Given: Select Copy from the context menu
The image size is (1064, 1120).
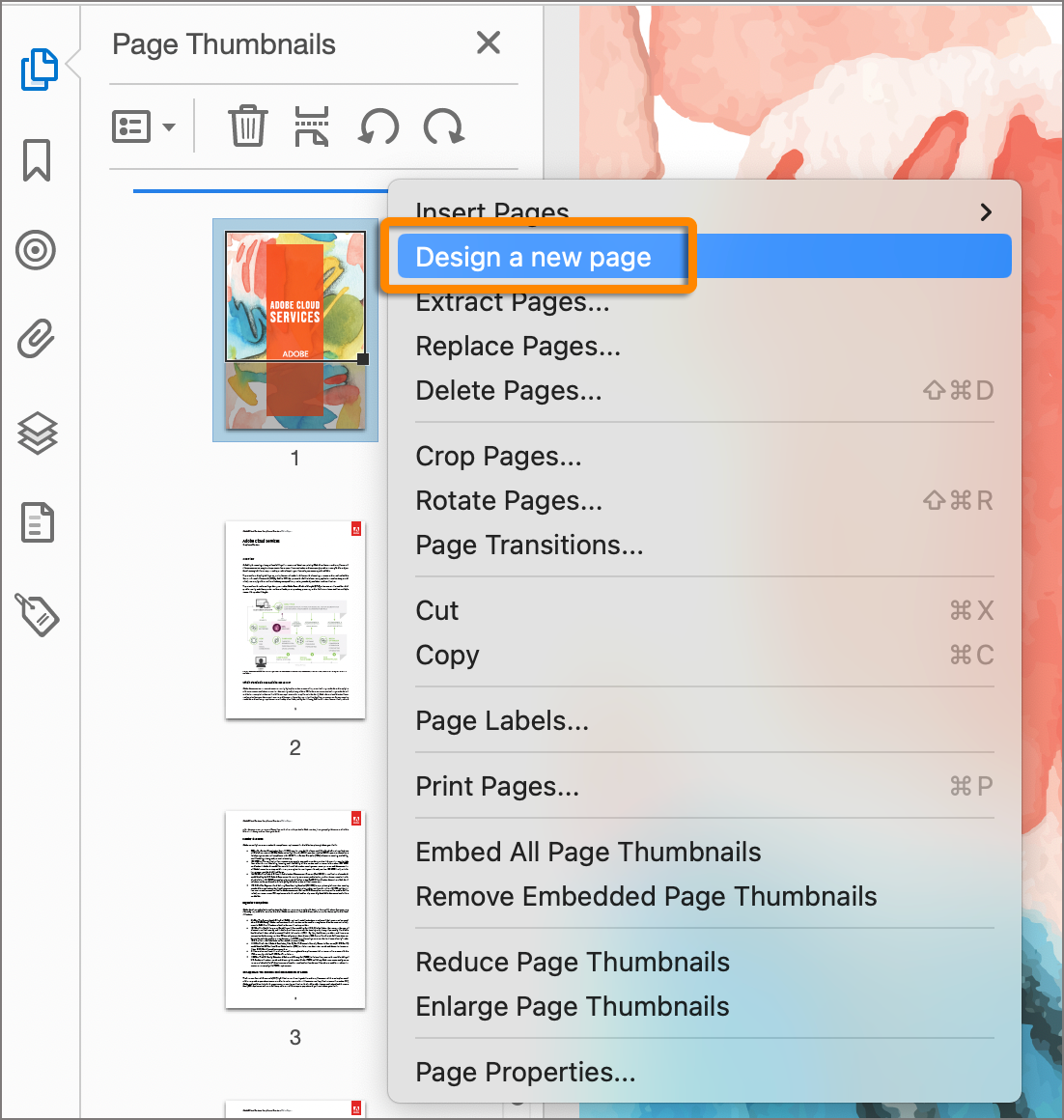Looking at the screenshot, I should pyautogui.click(x=704, y=655).
